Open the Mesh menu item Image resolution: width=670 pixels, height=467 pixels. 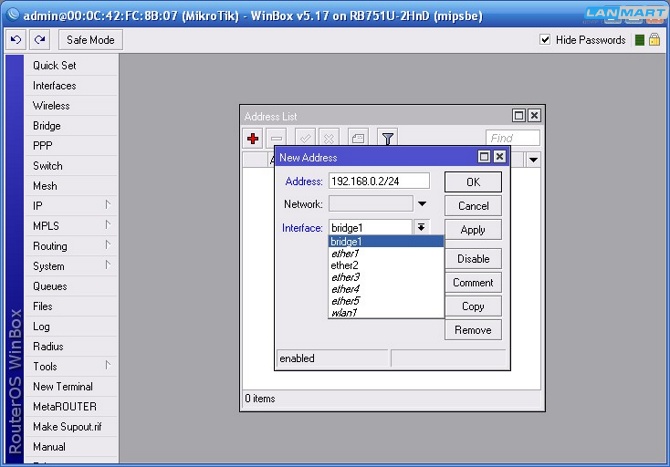tap(71, 186)
